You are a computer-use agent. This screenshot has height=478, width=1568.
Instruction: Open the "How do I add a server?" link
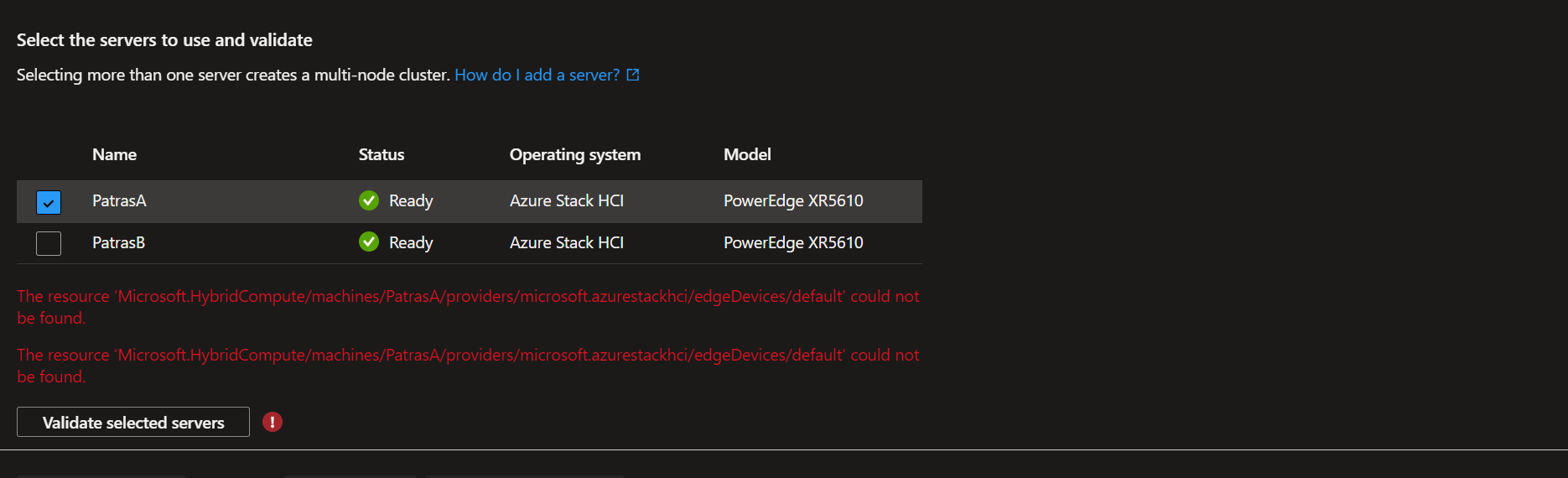[x=537, y=75]
